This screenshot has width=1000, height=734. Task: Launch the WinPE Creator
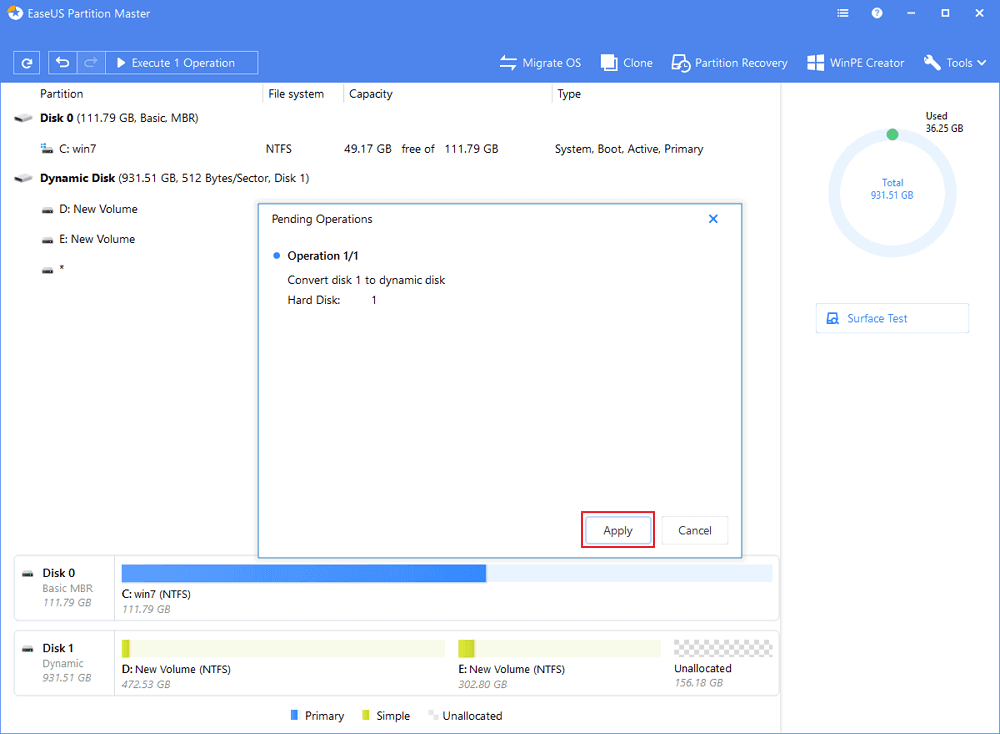click(855, 62)
